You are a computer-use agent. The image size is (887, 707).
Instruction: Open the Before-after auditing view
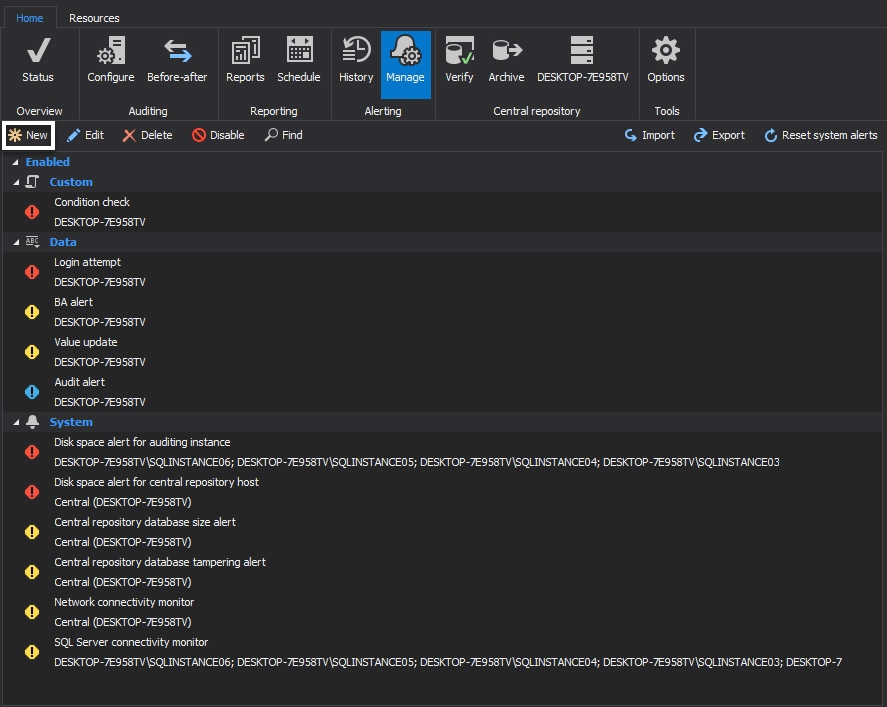tap(177, 61)
